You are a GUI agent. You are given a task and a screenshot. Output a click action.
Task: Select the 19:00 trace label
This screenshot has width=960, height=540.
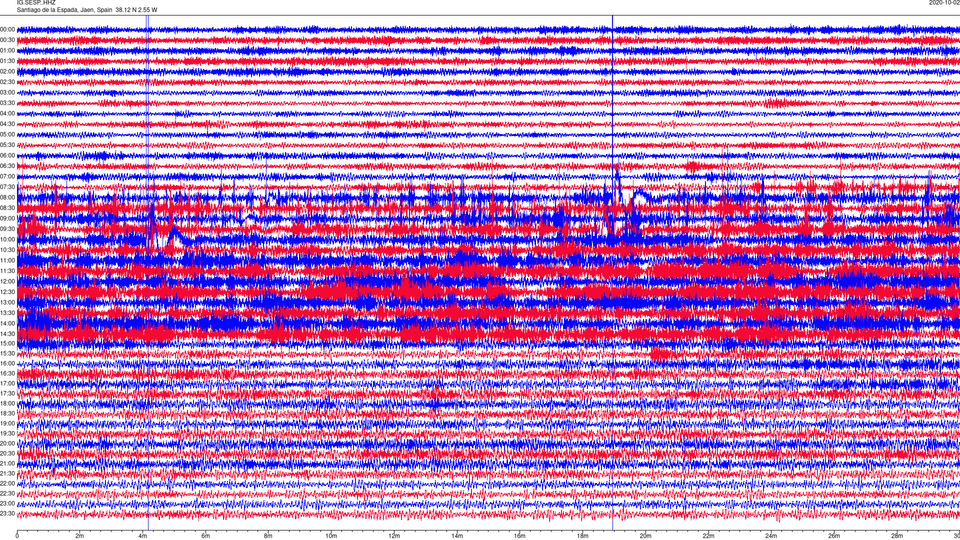(7, 424)
